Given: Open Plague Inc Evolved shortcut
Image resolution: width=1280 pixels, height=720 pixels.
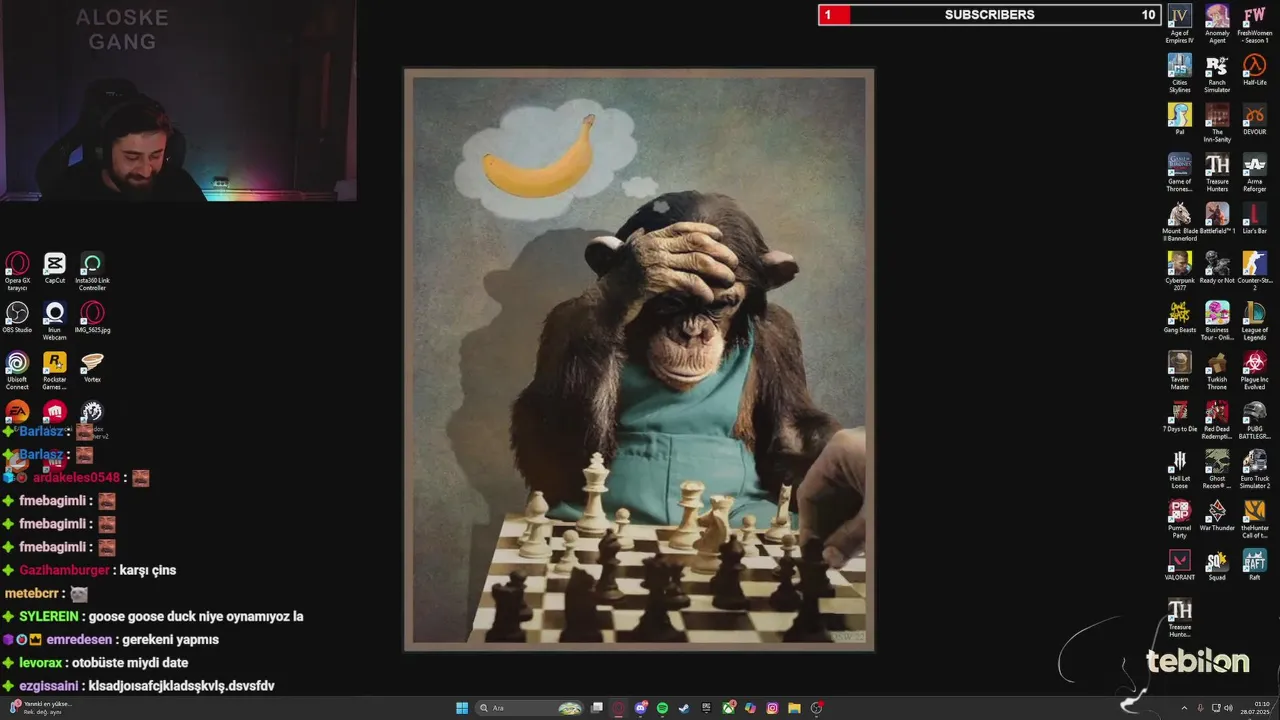Looking at the screenshot, I should click(x=1254, y=370).
